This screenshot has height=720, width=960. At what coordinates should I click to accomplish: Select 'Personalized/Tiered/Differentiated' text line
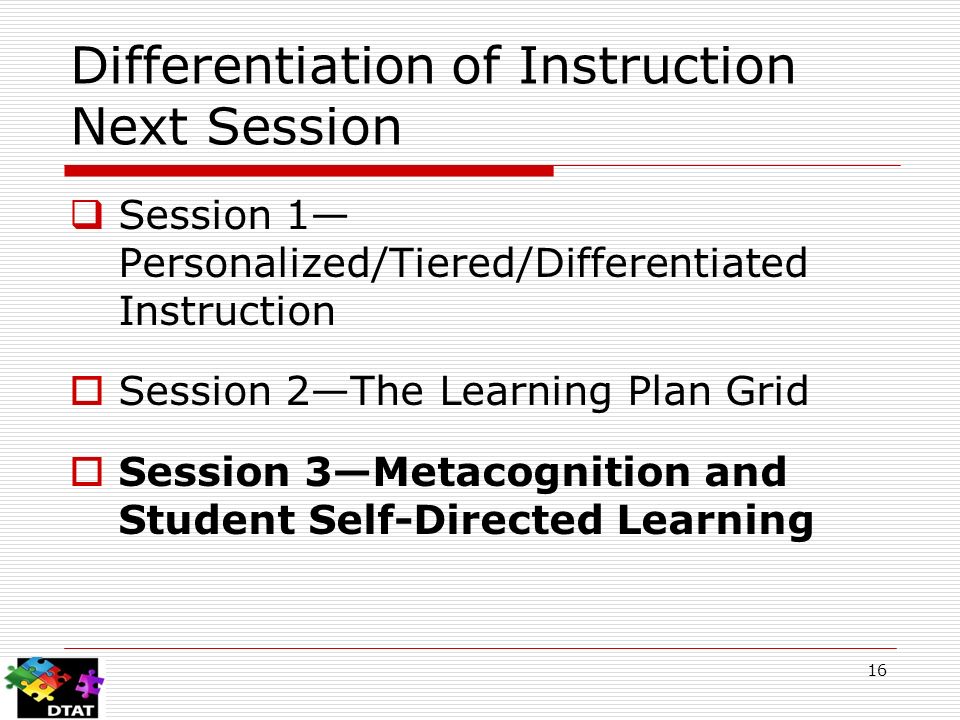point(463,264)
